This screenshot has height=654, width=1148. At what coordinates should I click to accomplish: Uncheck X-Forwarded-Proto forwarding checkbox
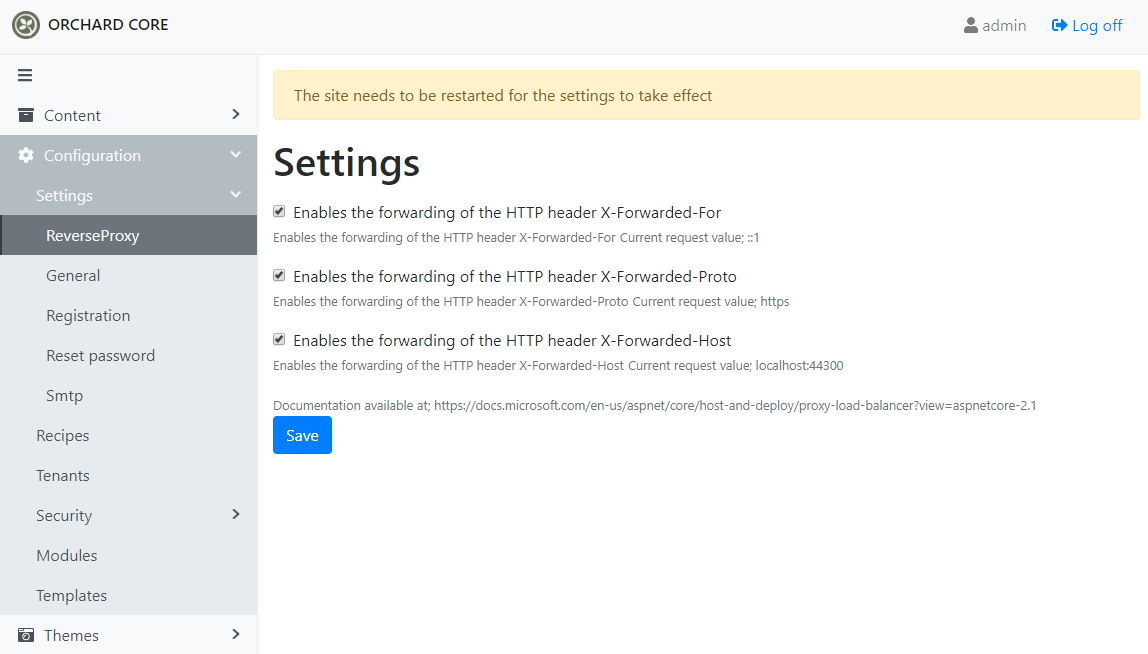click(279, 275)
